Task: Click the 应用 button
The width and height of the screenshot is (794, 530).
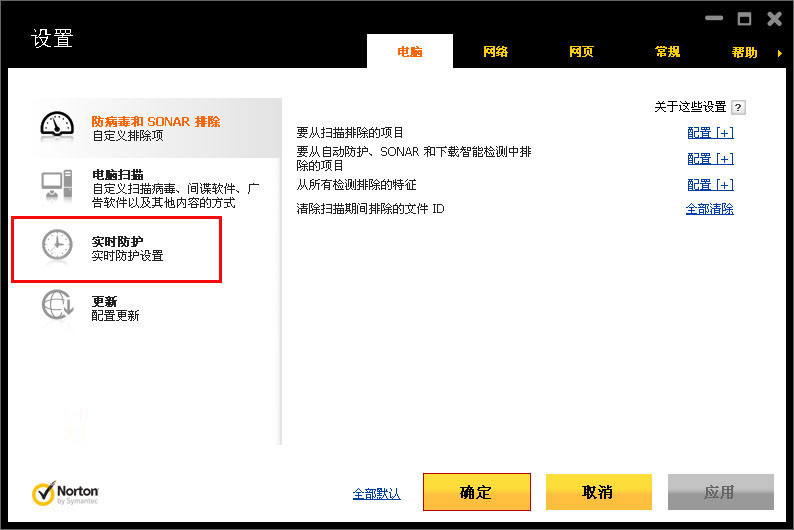Action: click(721, 492)
